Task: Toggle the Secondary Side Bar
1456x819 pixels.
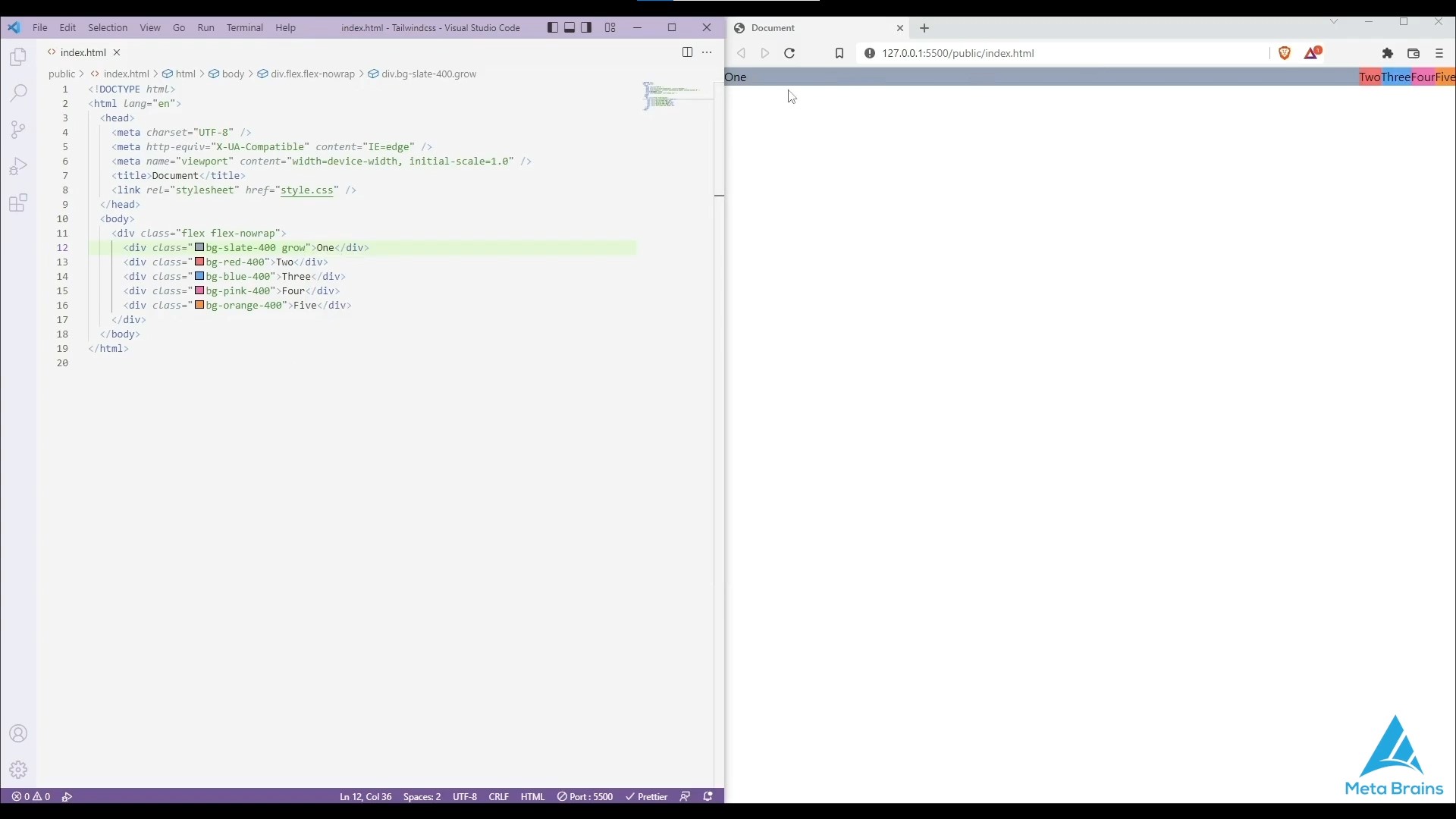Action: pyautogui.click(x=585, y=27)
